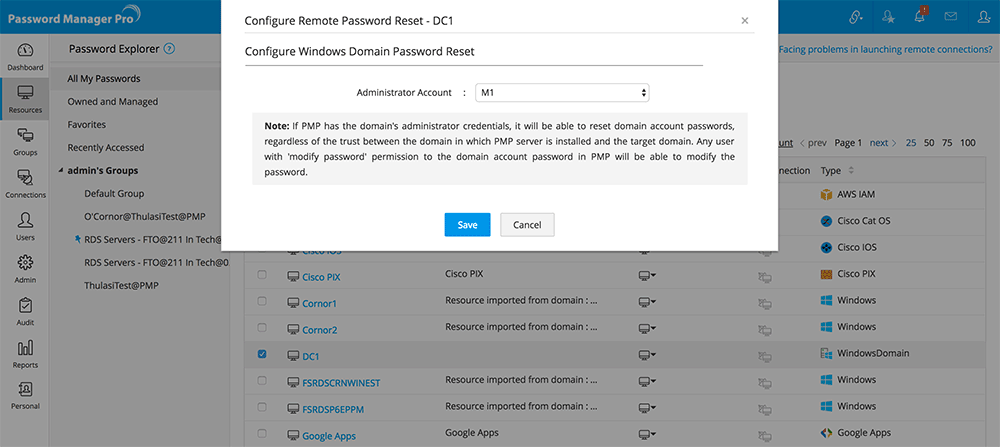The width and height of the screenshot is (1000, 447).
Task: Open resource actions dropdown for FSRDSP6EPPM
Action: (647, 407)
